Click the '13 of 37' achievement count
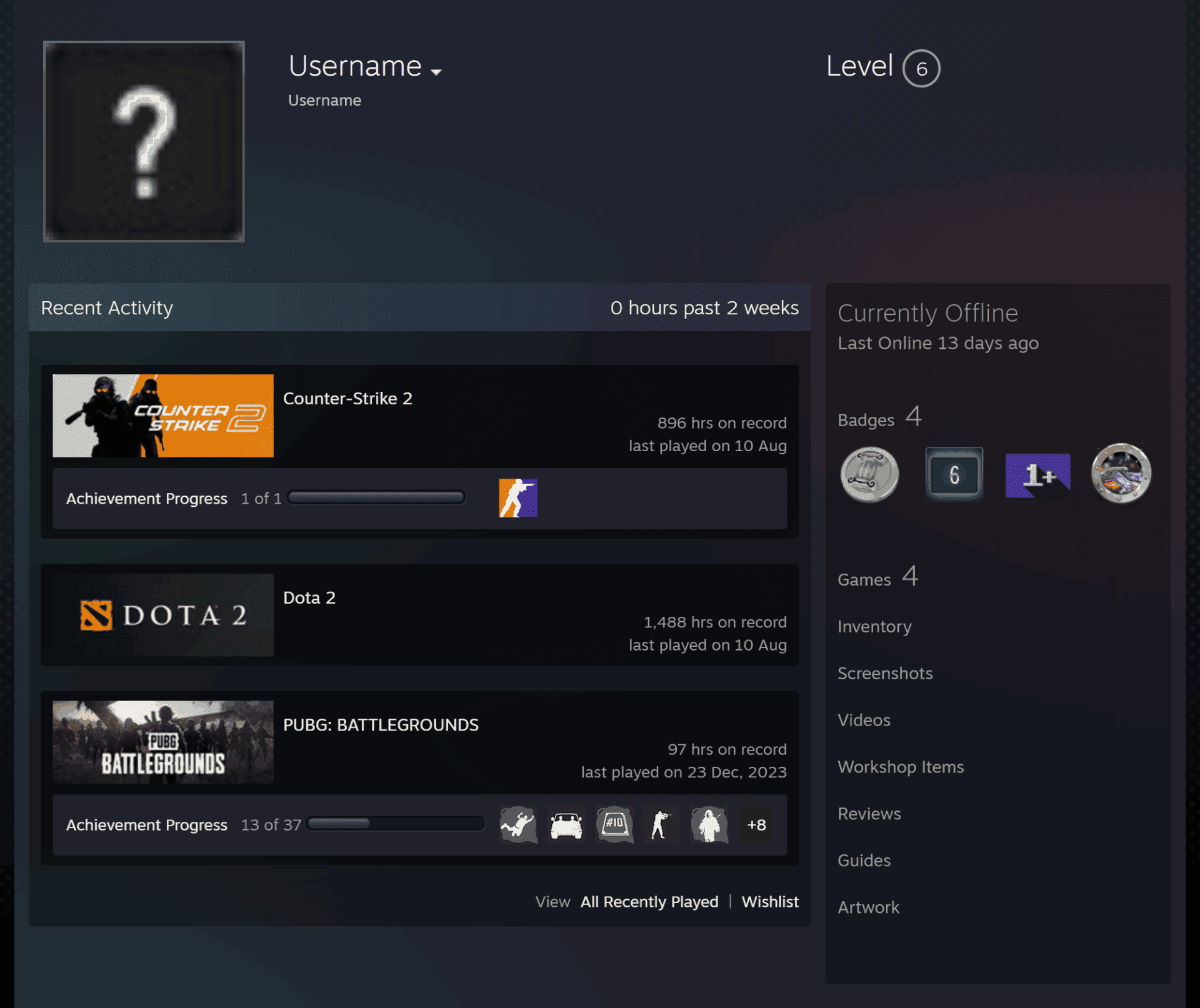 coord(271,825)
